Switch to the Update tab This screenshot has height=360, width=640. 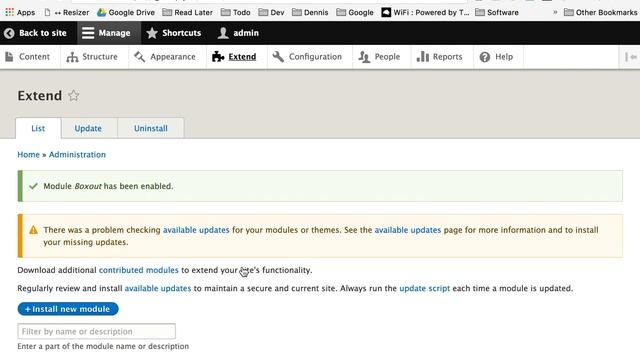tap(88, 128)
